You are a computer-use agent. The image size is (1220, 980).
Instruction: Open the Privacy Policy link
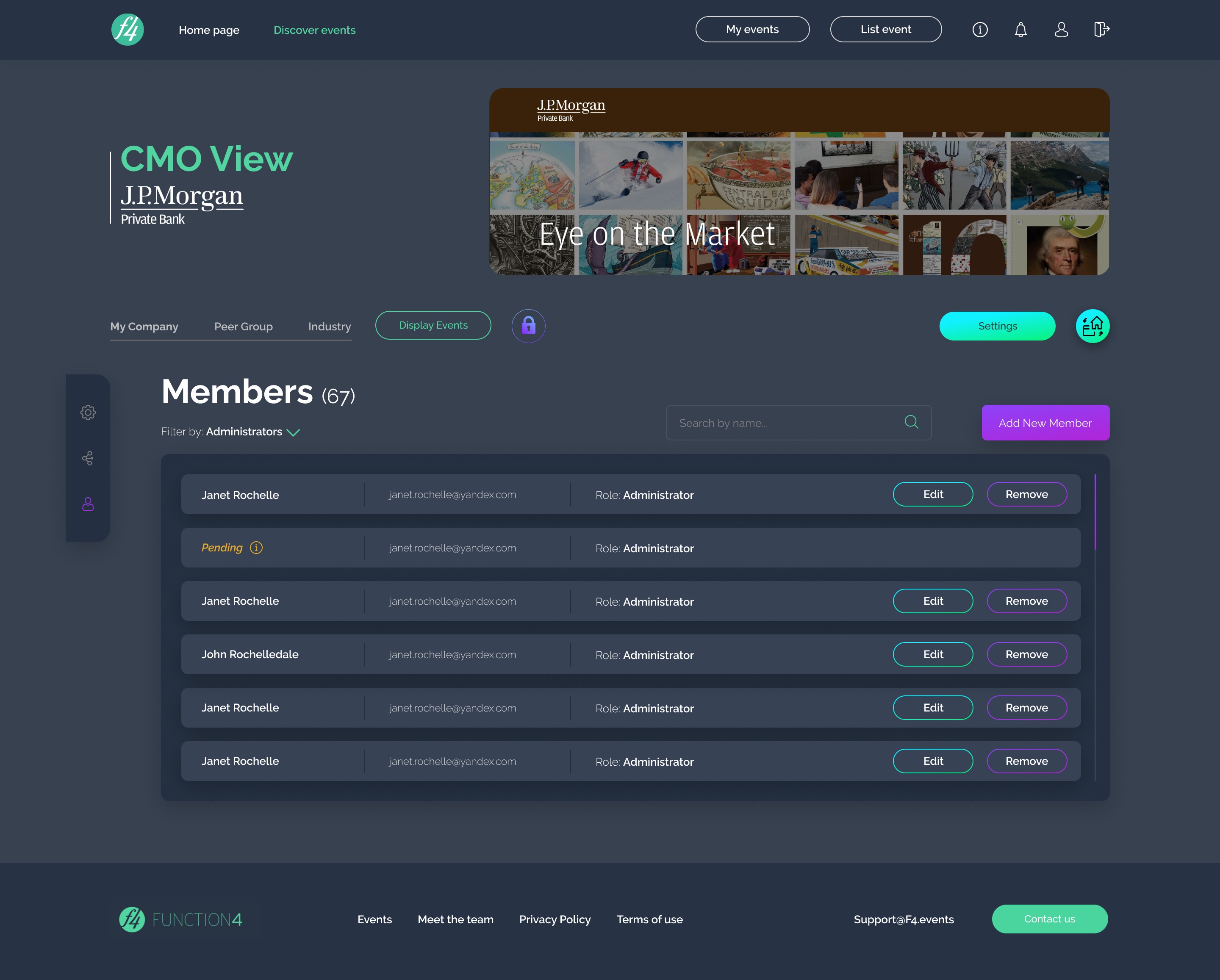pos(555,919)
